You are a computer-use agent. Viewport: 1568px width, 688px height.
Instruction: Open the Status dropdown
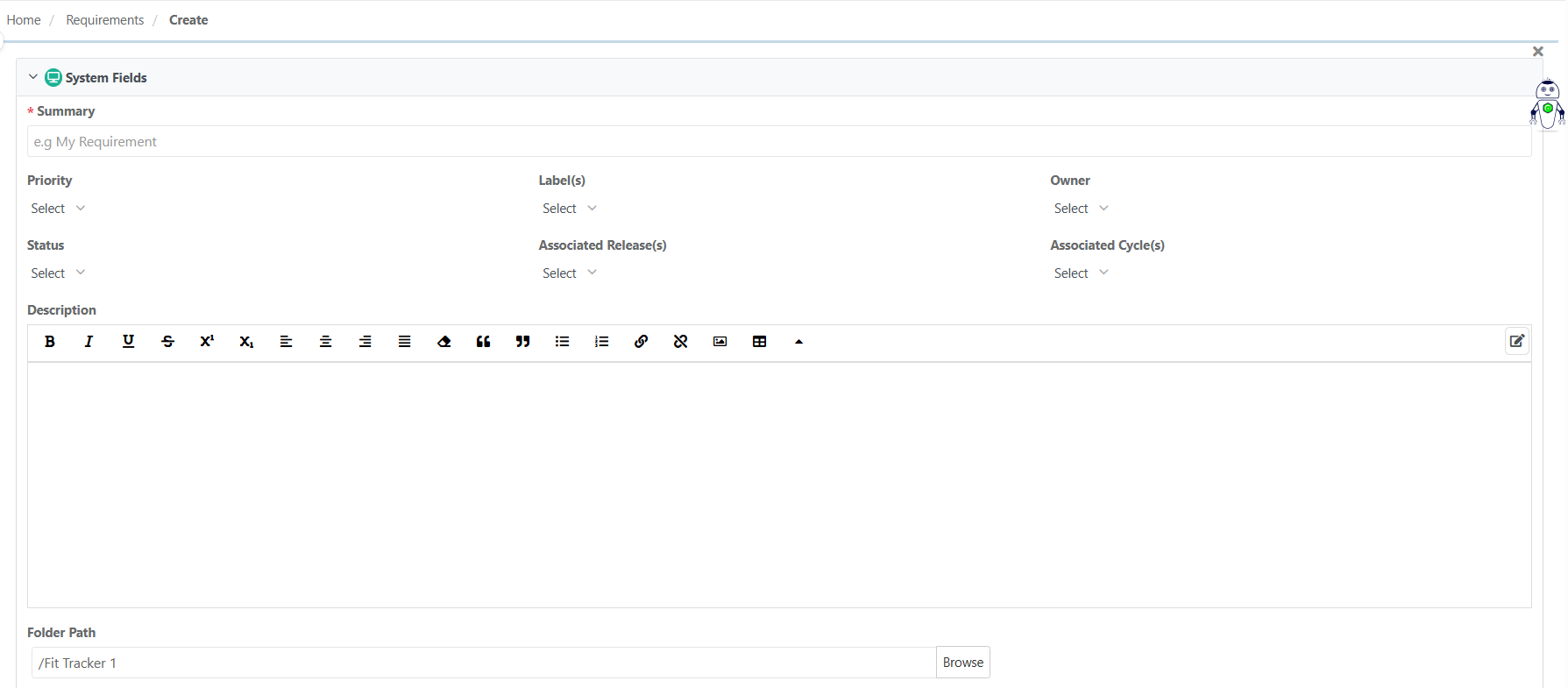coord(58,273)
